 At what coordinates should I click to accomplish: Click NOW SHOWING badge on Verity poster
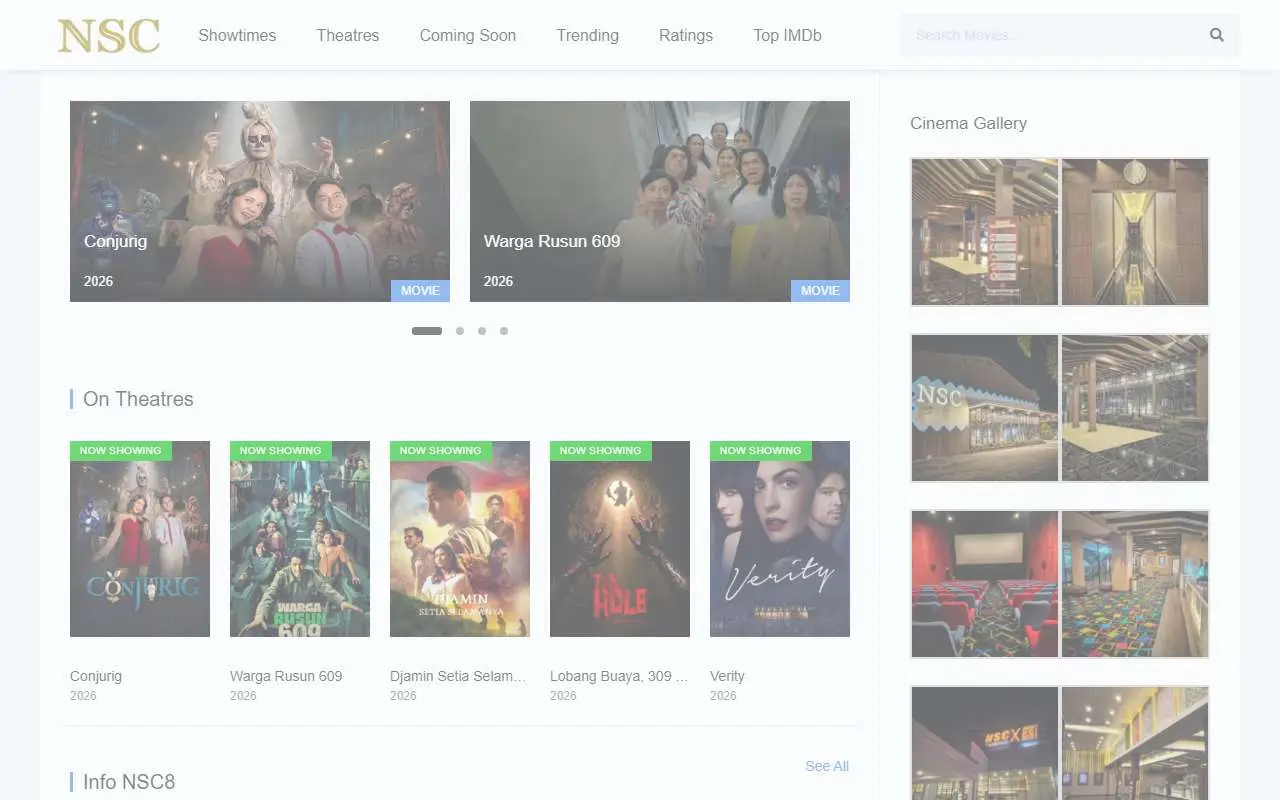(761, 451)
